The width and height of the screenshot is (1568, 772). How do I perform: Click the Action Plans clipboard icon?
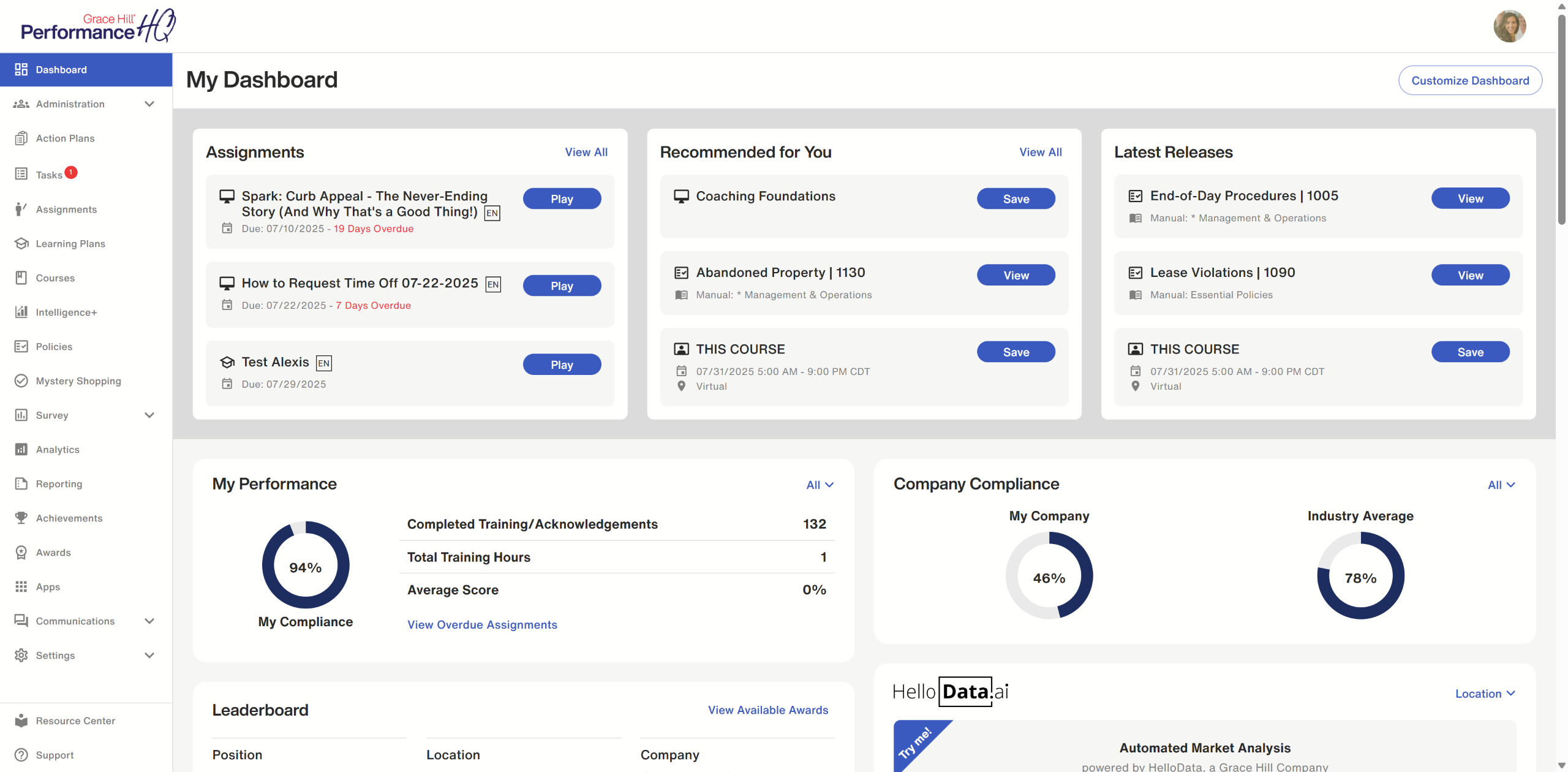tap(21, 138)
